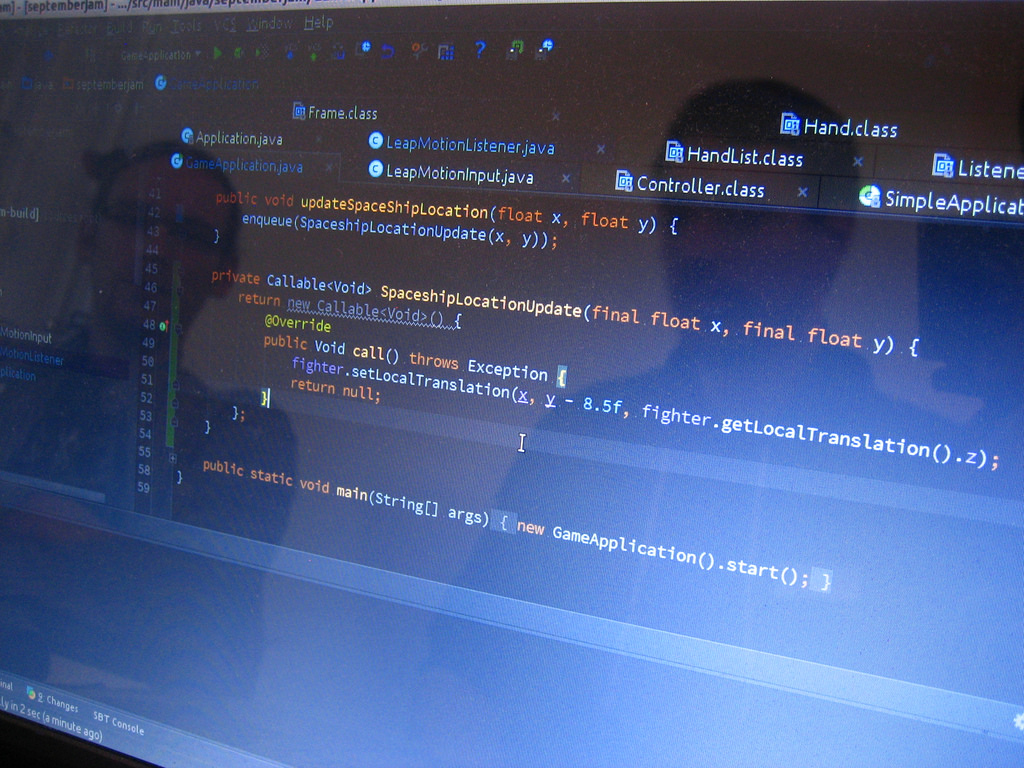1024x768 pixels.
Task: Open the SBT Console tool window
Action: [x=118, y=722]
